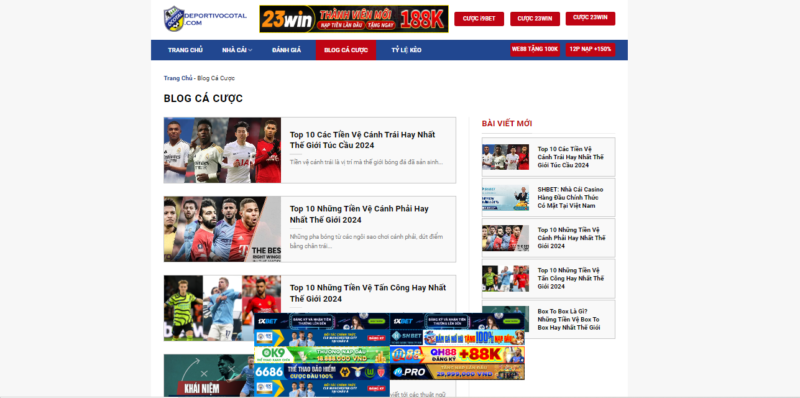Open the 23win header banner ad
Viewport: 800px width, 398px height.
click(x=354, y=19)
